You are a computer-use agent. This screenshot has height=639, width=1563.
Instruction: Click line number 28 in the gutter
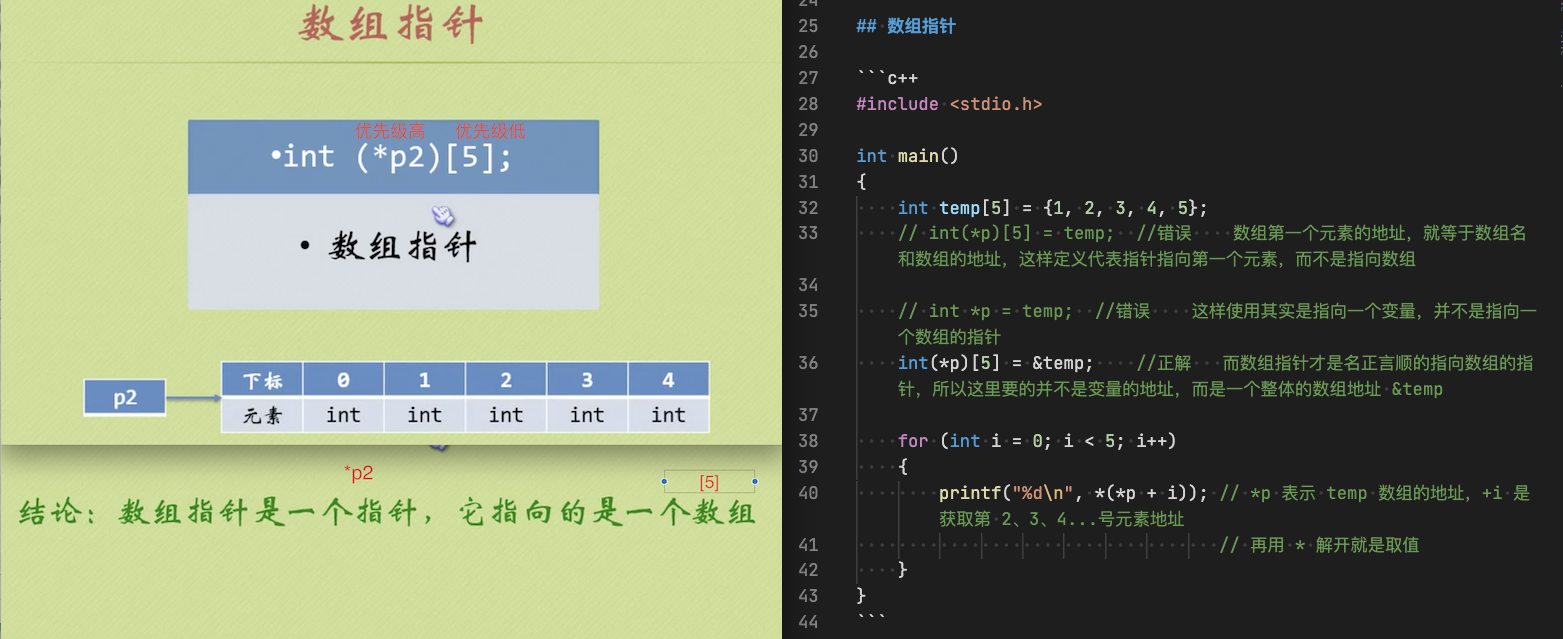click(808, 104)
